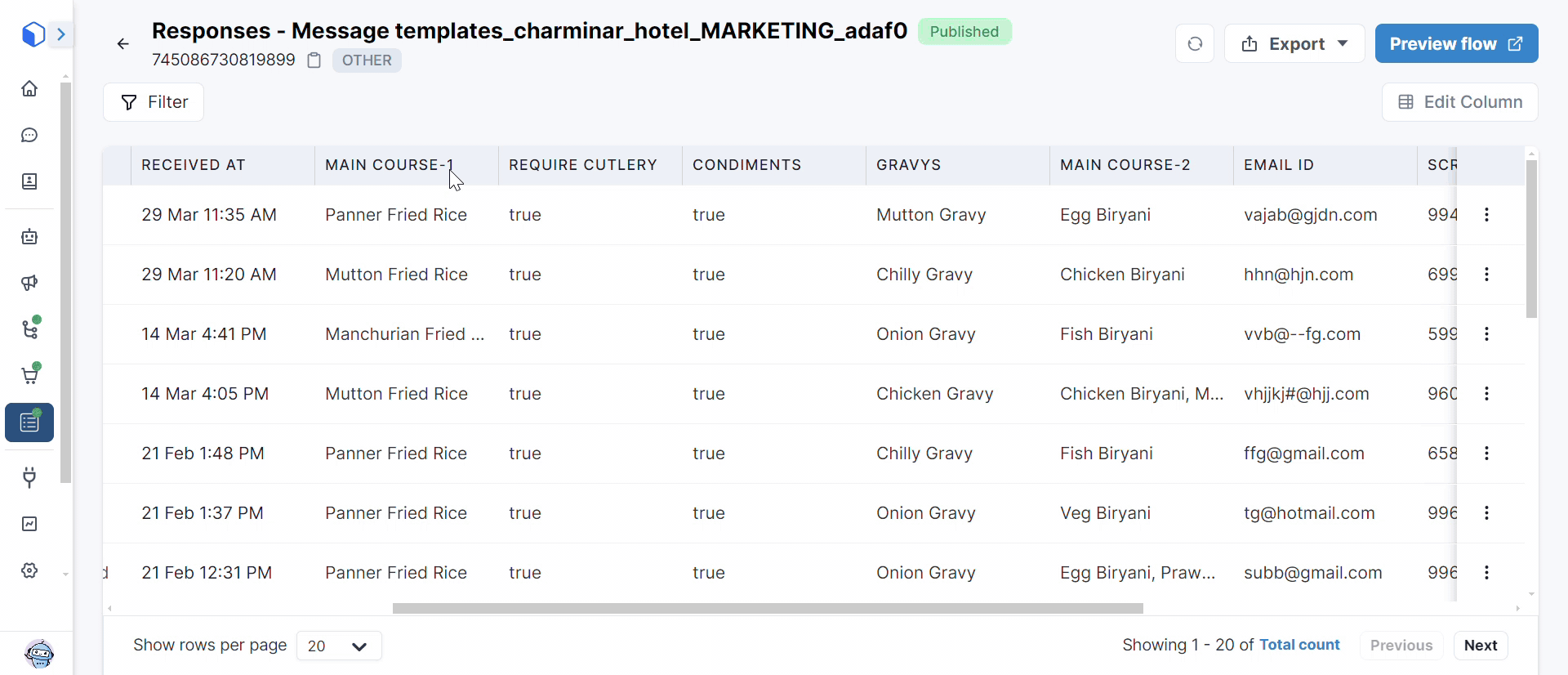The width and height of the screenshot is (1568, 675).
Task: Open the bot icon in sidebar
Action: pos(29,237)
